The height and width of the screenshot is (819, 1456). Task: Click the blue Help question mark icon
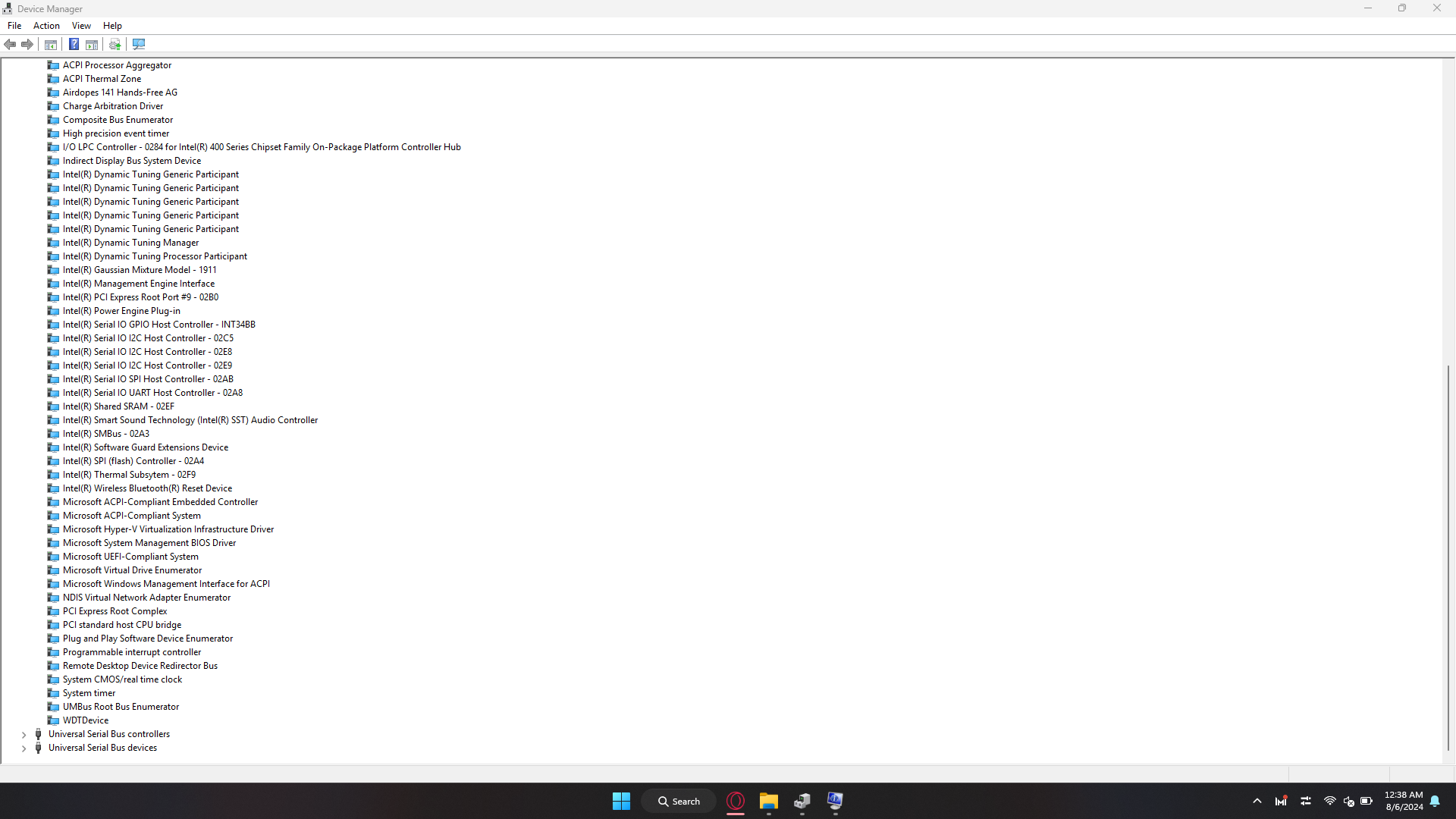tap(74, 45)
